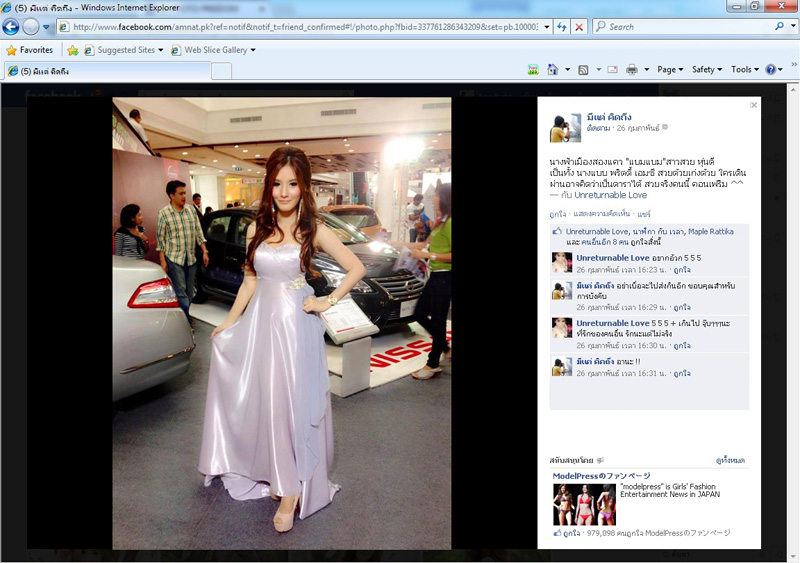Open Web Slice Gallery dropdown
800x563 pixels.
coord(214,50)
